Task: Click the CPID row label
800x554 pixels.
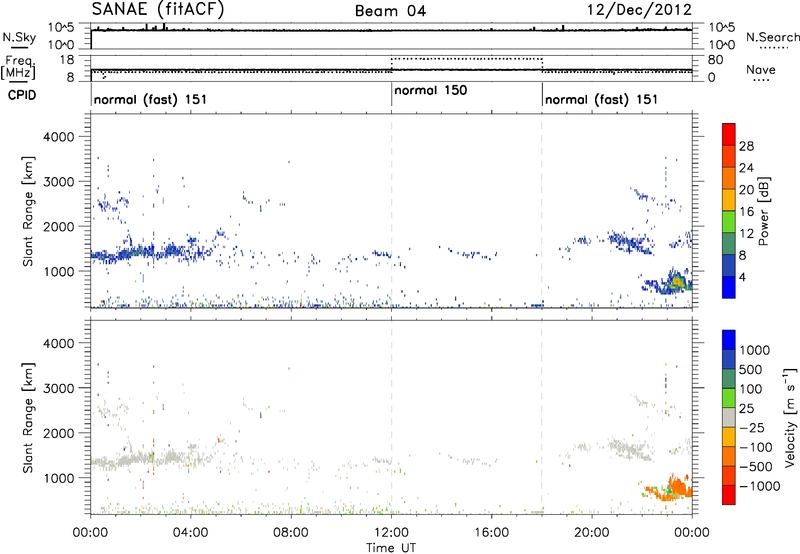Action: 22,95
